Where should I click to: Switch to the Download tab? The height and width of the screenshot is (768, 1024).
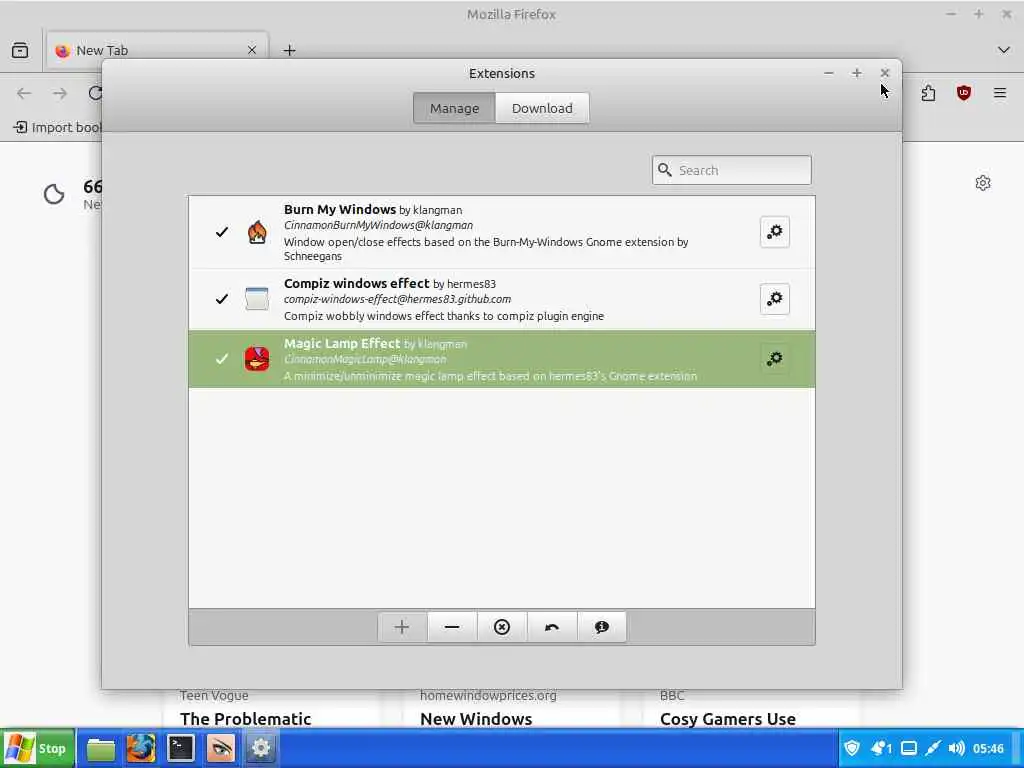(x=542, y=108)
